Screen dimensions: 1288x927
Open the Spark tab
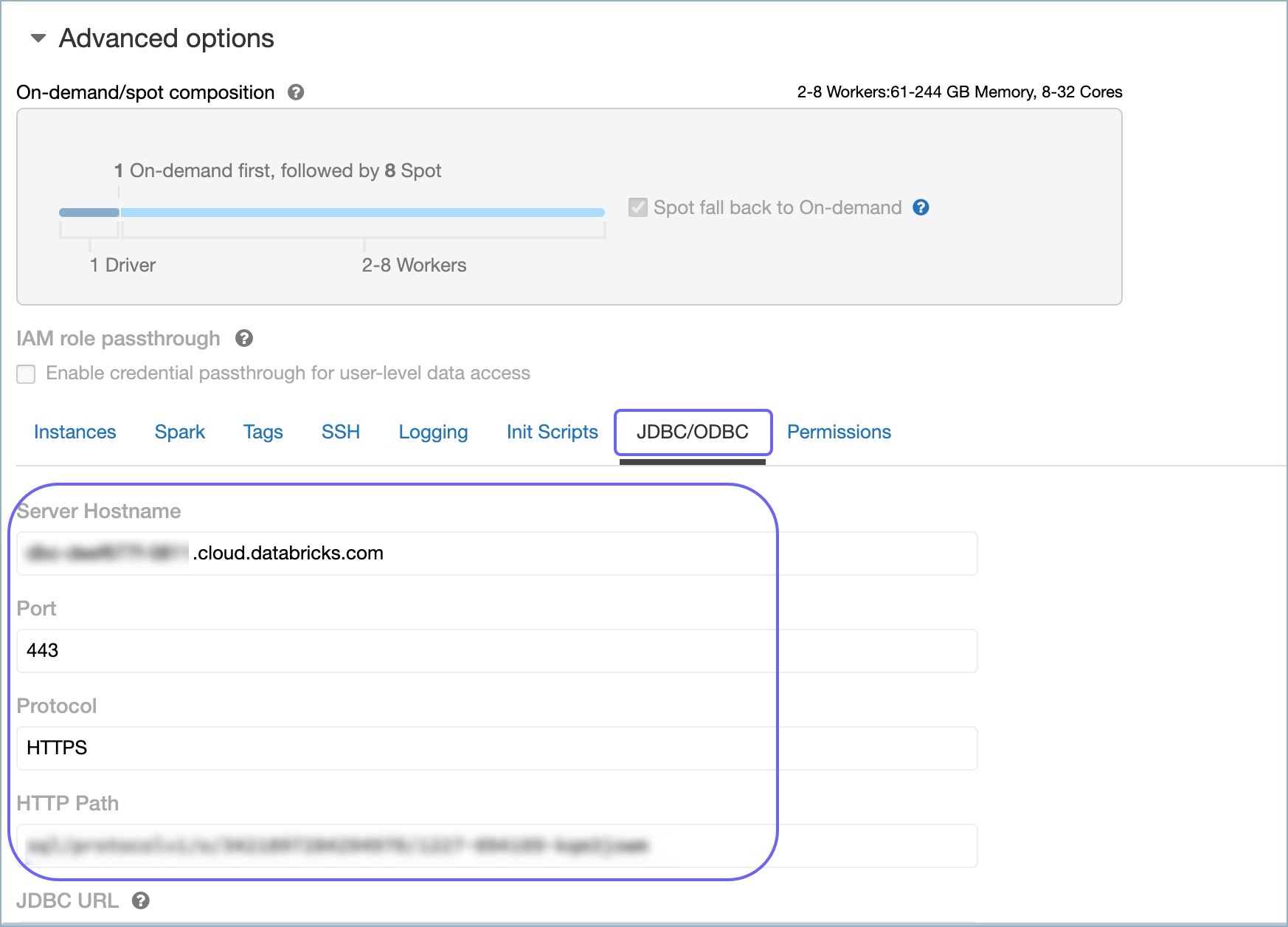(x=179, y=432)
